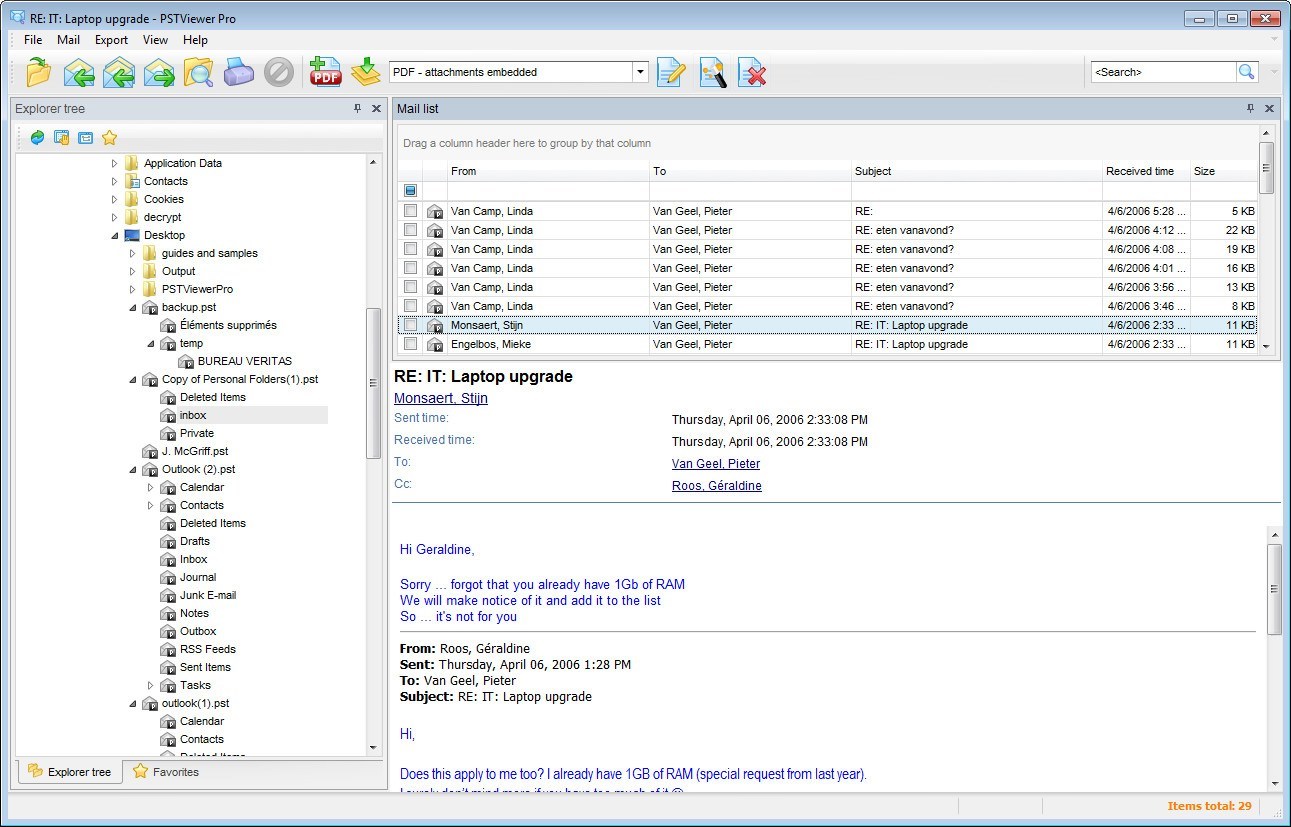The image size is (1291, 827).
Task: Open the export format dropdown arrow
Action: click(640, 72)
